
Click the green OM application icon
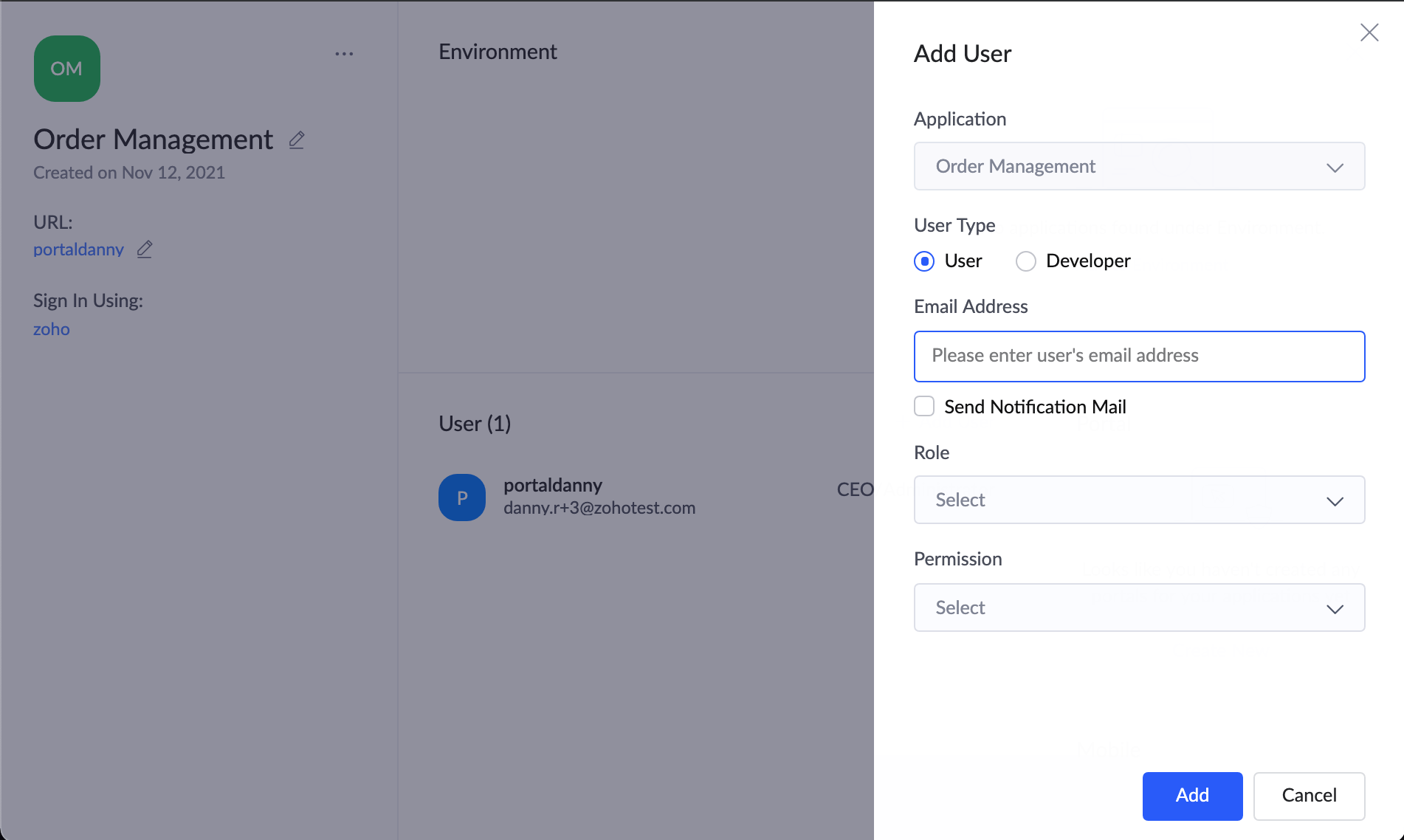[67, 69]
